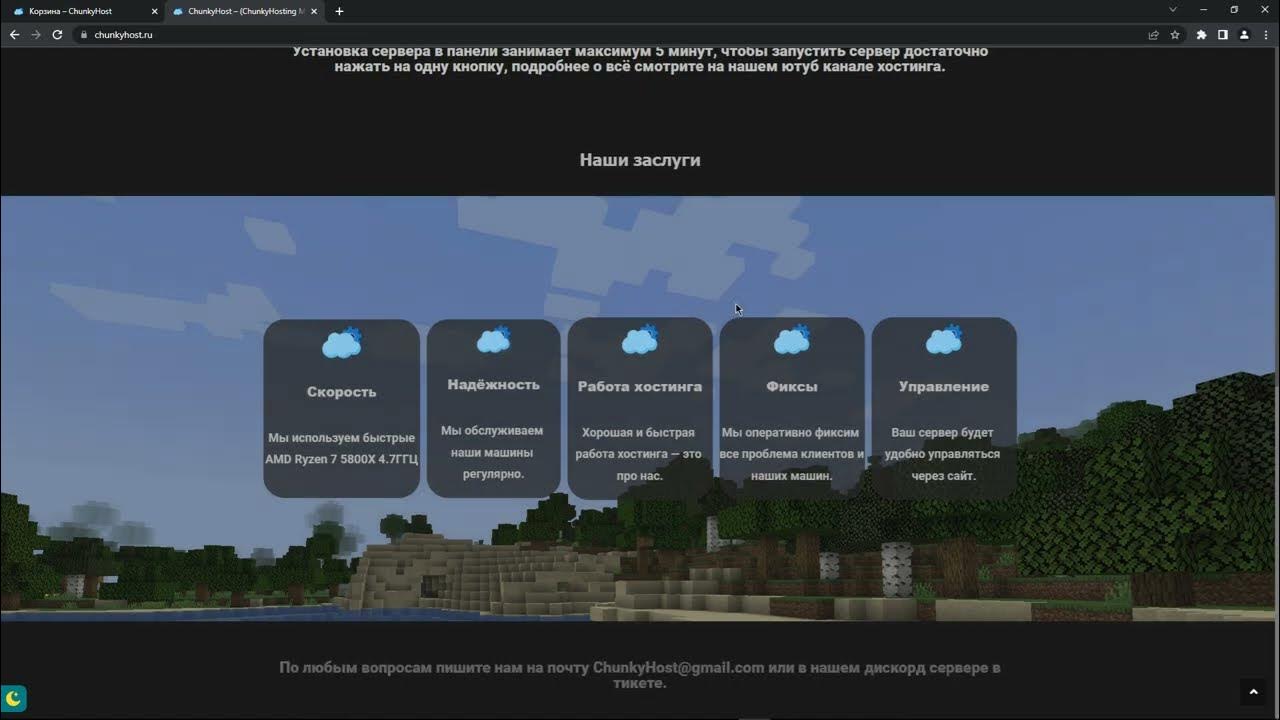
Task: Click the cloud icon above Работа хостинга
Action: (640, 341)
